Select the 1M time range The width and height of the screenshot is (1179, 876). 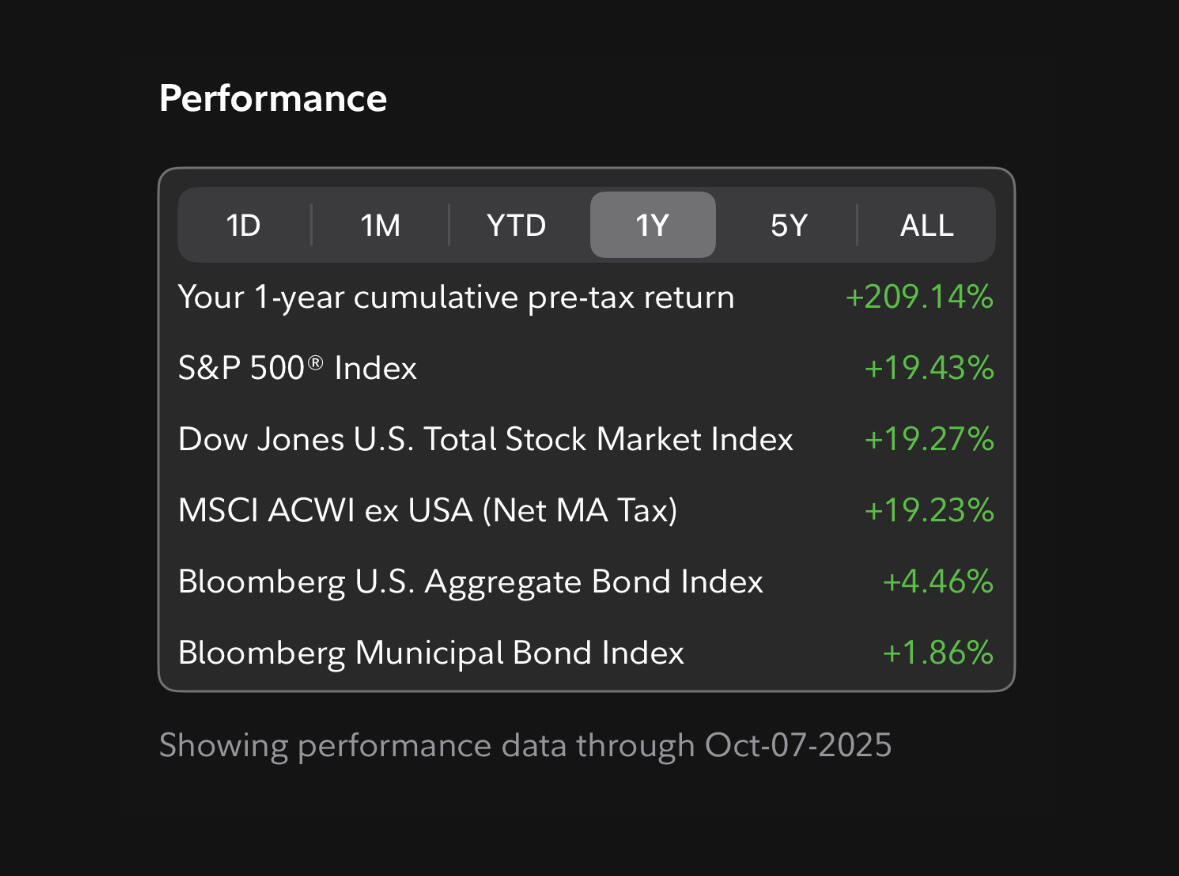pyautogui.click(x=379, y=225)
